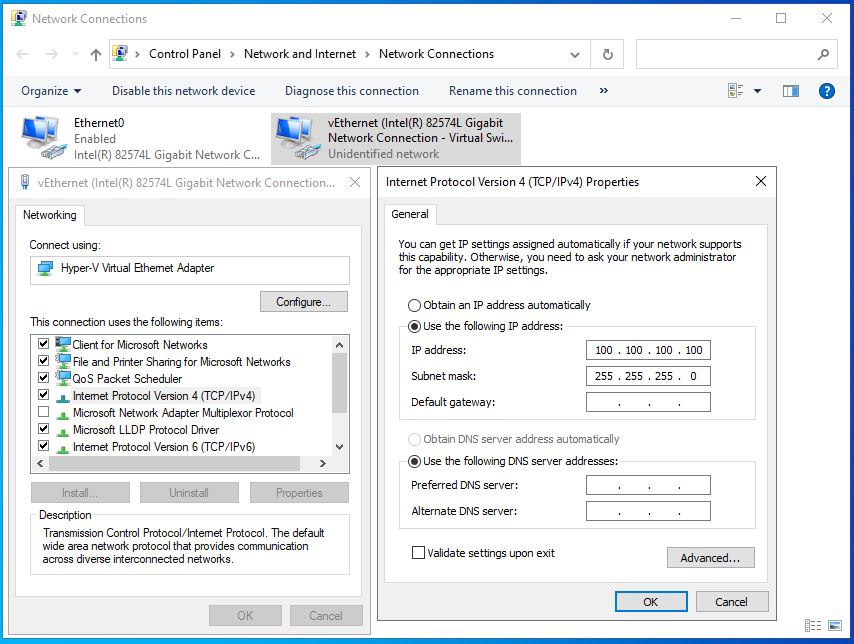Expand chevron after Control Panel breadcrumb

pos(232,54)
